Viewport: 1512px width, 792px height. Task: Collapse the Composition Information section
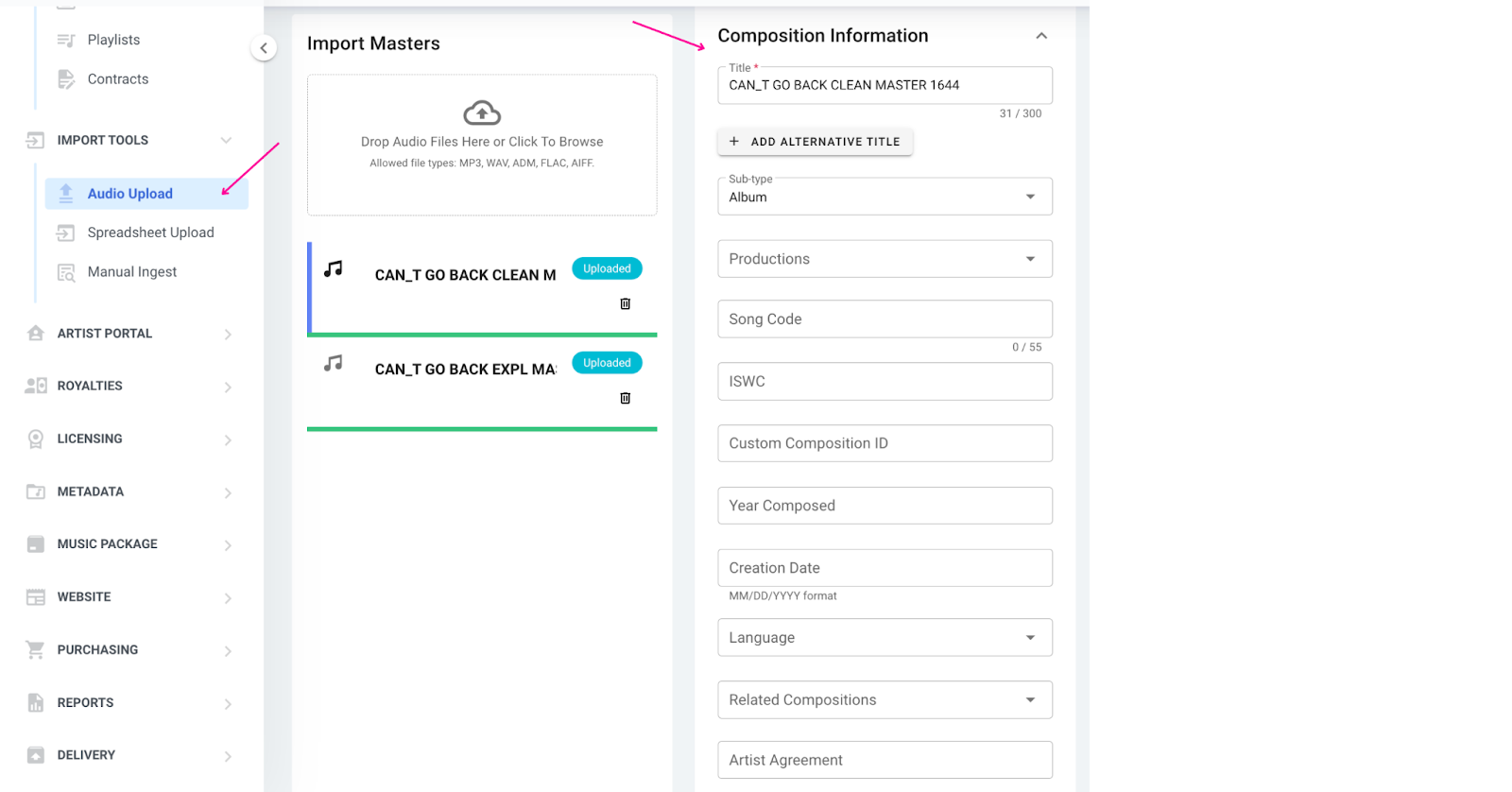coord(1040,36)
